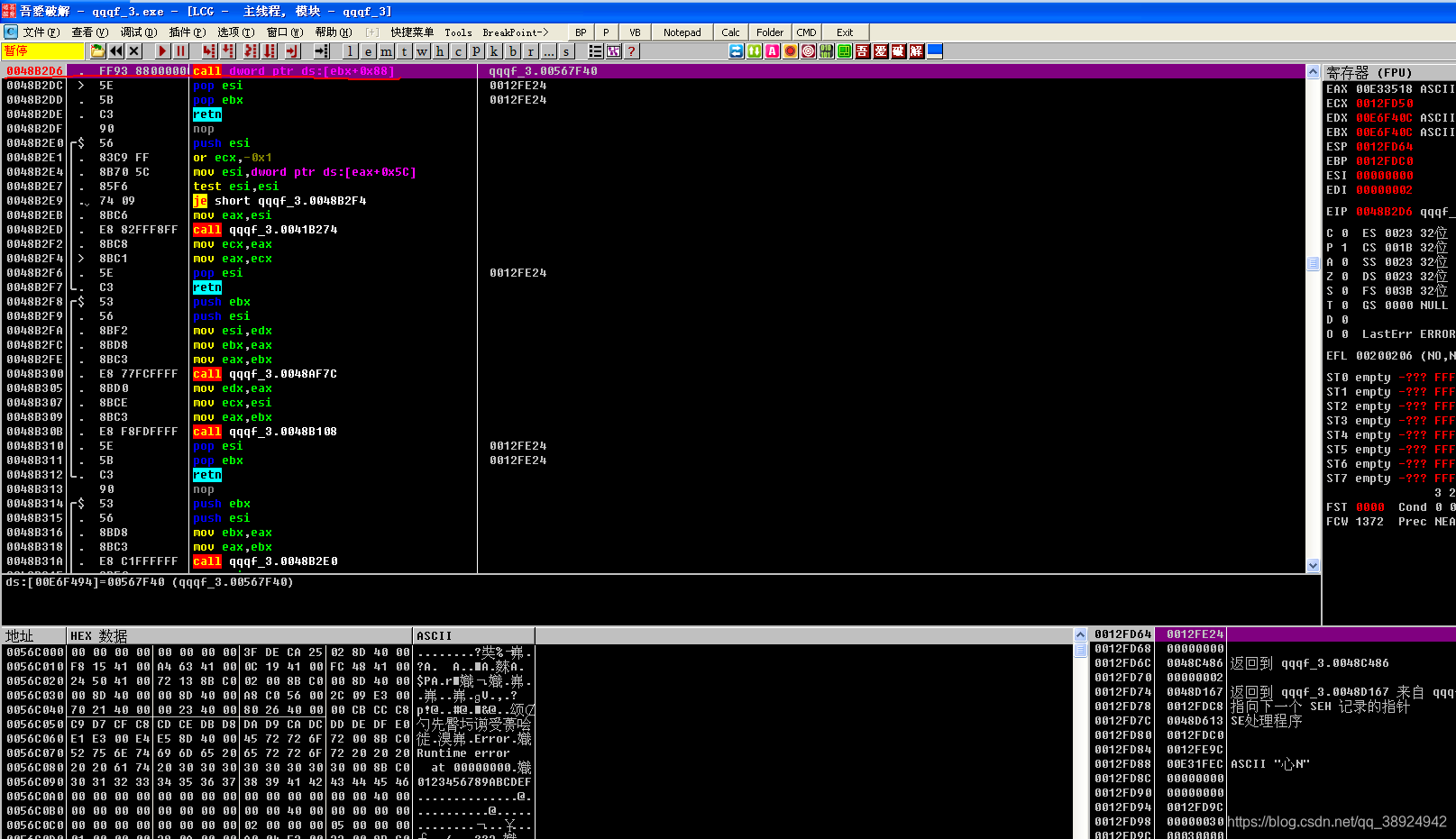Show Windows list with the W icon

point(422,51)
